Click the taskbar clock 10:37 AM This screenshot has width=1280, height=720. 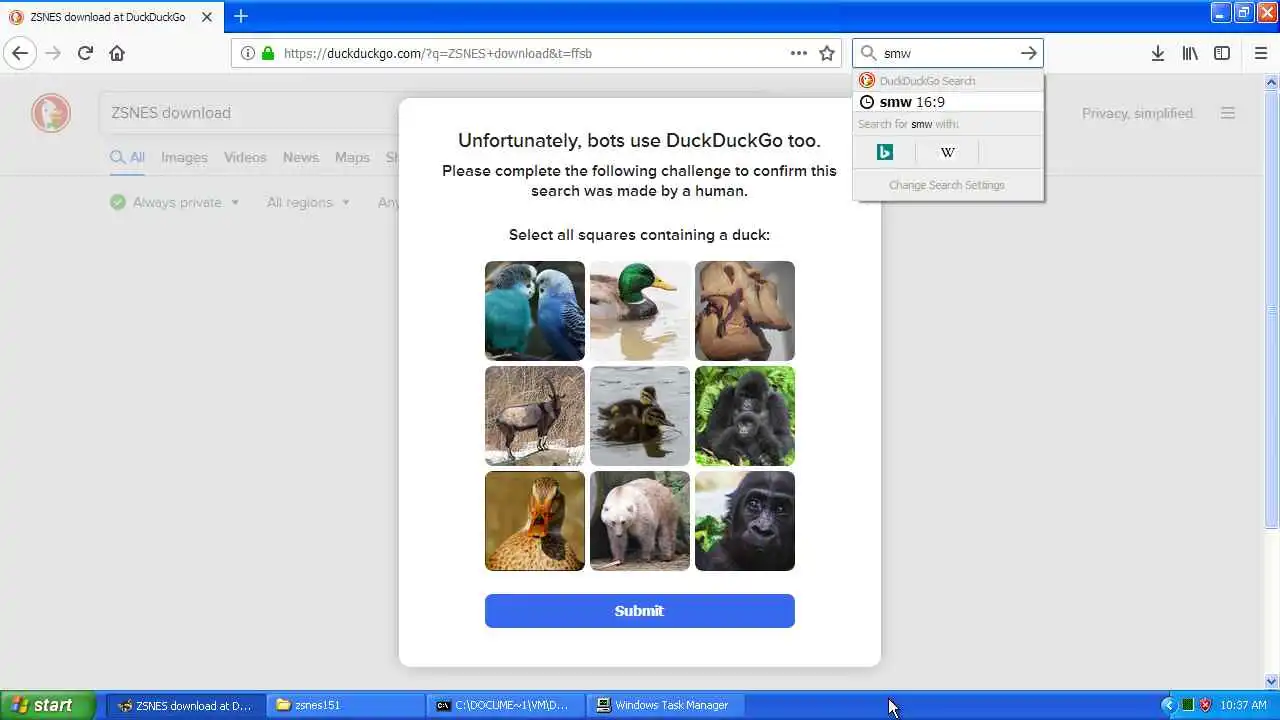[x=1243, y=705]
